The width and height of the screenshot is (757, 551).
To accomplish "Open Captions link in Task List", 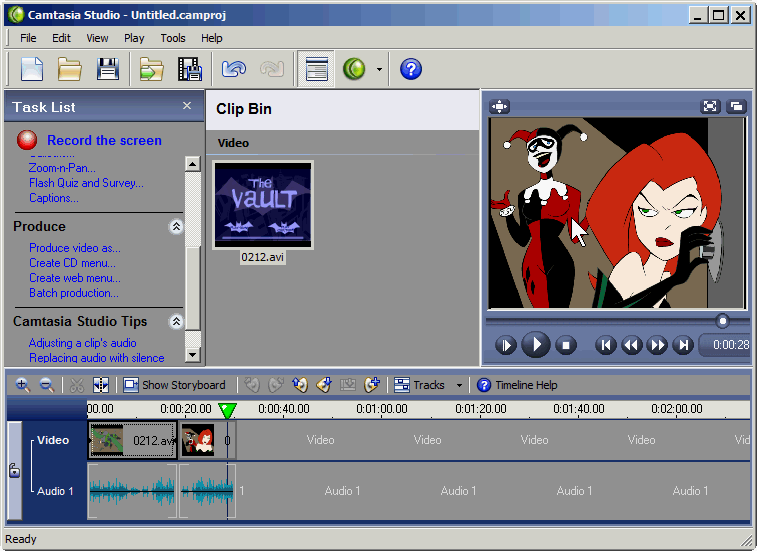I will [54, 198].
